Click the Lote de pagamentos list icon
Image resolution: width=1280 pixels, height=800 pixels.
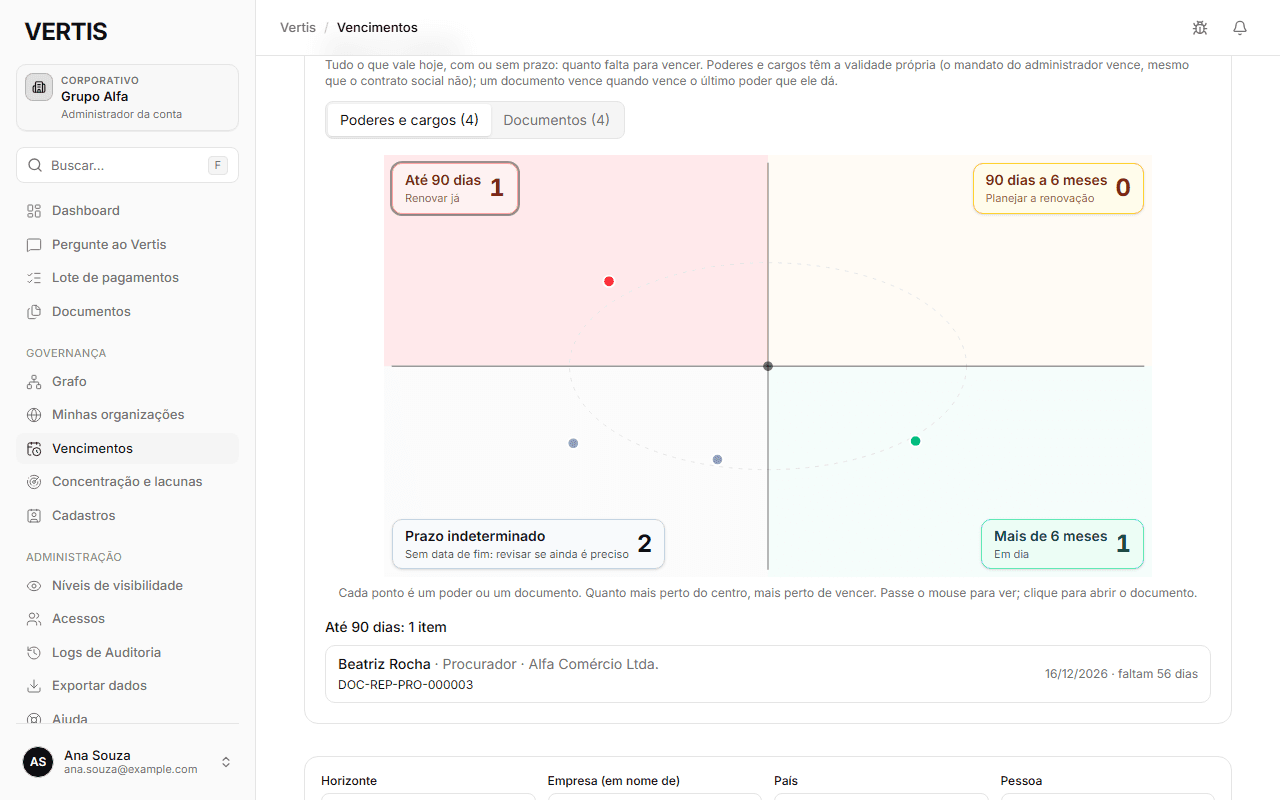click(x=34, y=278)
